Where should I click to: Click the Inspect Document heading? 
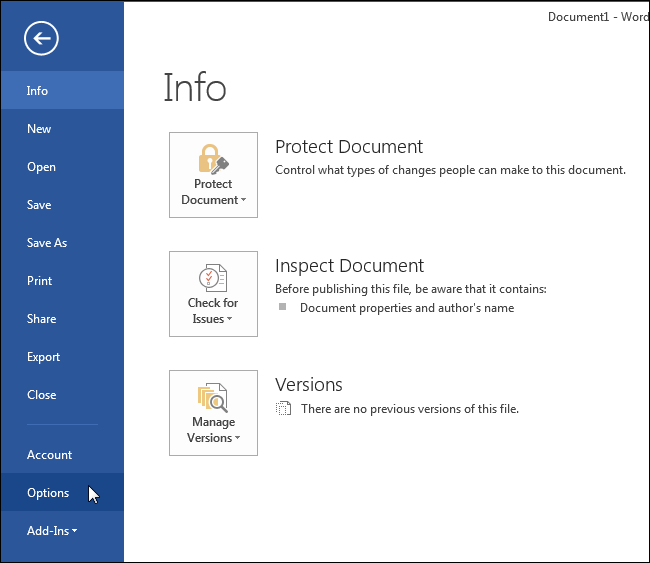click(x=349, y=266)
